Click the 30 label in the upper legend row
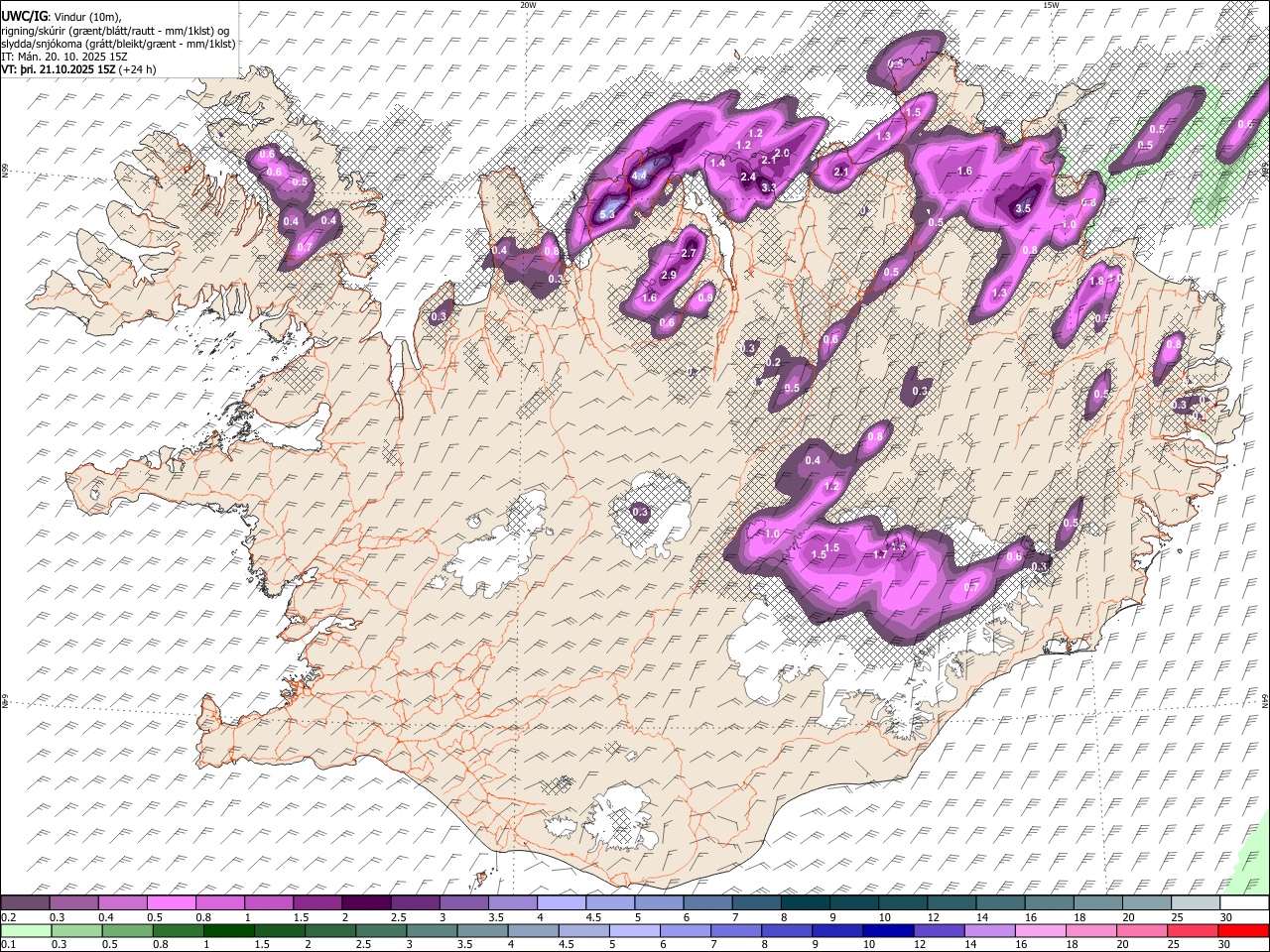 point(1226,917)
